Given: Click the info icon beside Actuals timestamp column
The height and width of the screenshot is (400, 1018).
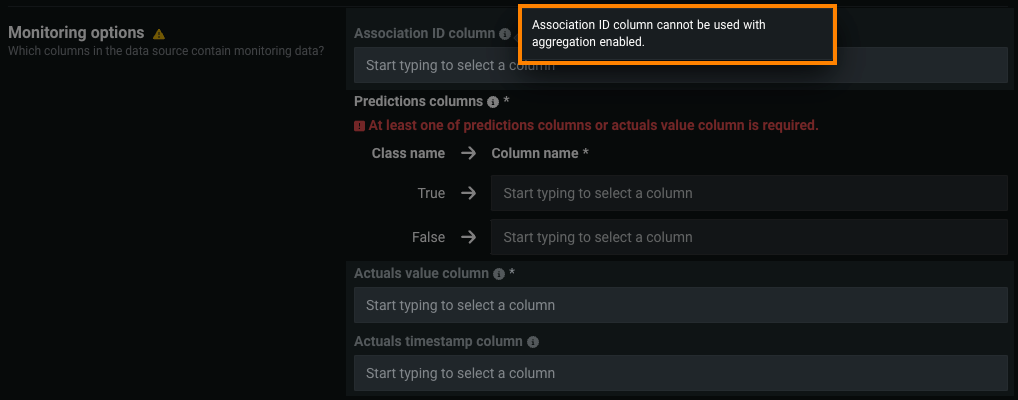Looking at the screenshot, I should point(532,341).
